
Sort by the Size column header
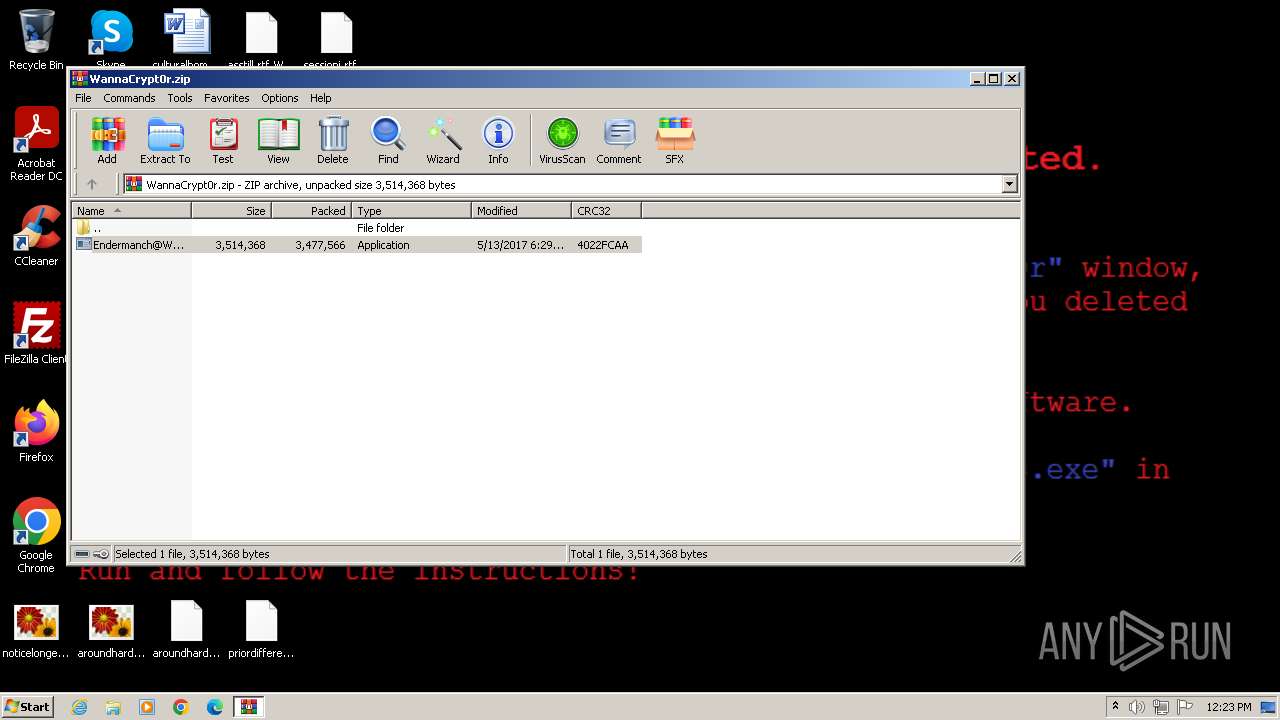[x=231, y=211]
